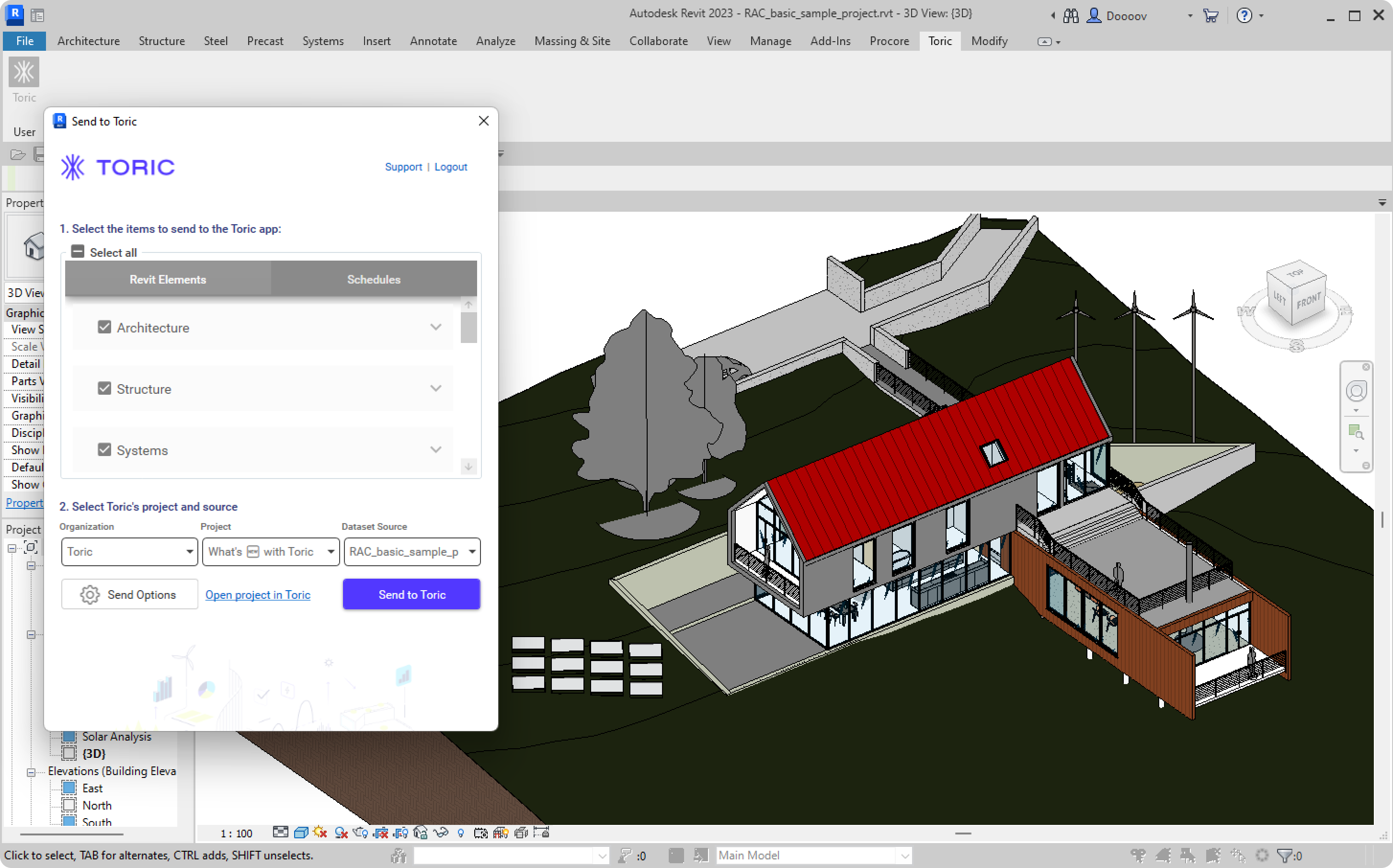Click the Send to Toric button
This screenshot has height=868, width=1393.
(411, 594)
